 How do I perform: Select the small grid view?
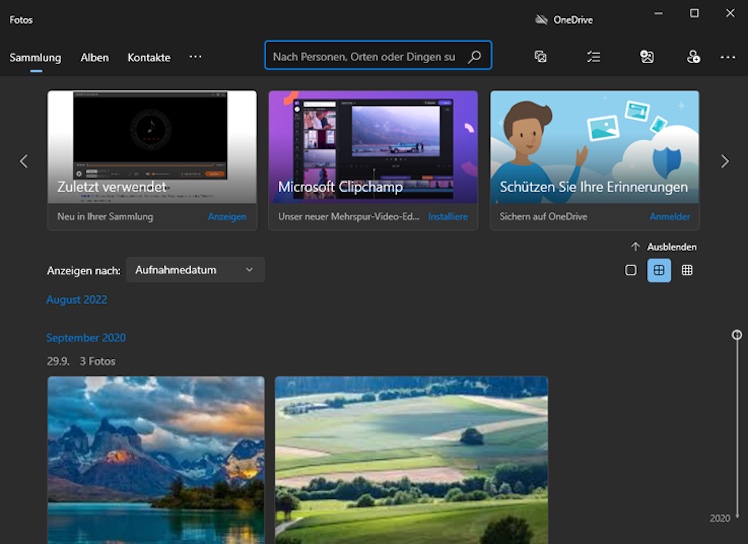click(687, 270)
